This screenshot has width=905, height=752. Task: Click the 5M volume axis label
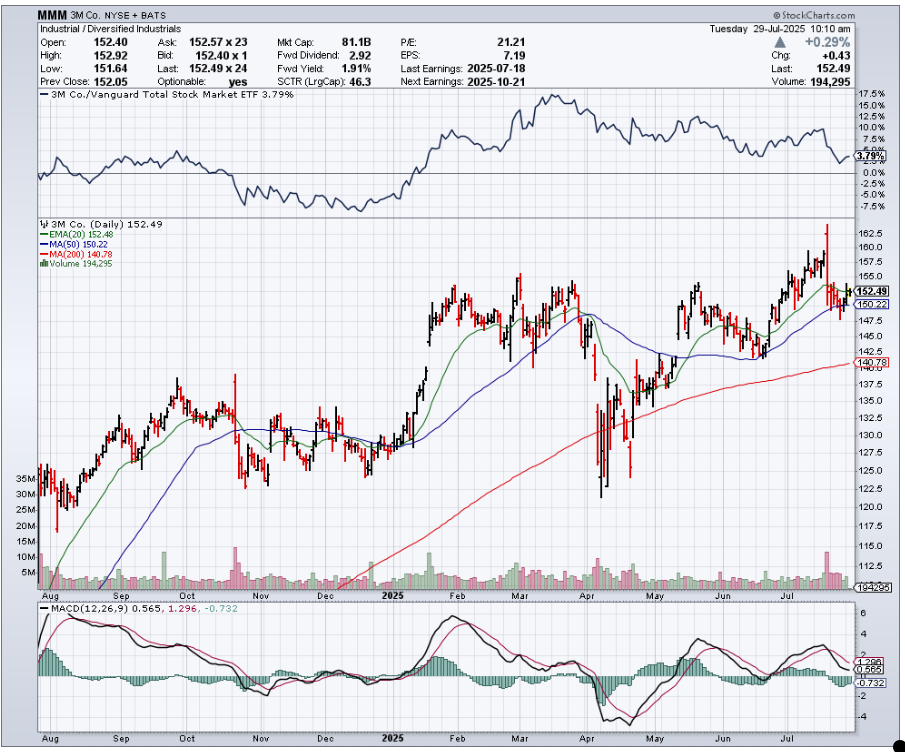coord(29,573)
